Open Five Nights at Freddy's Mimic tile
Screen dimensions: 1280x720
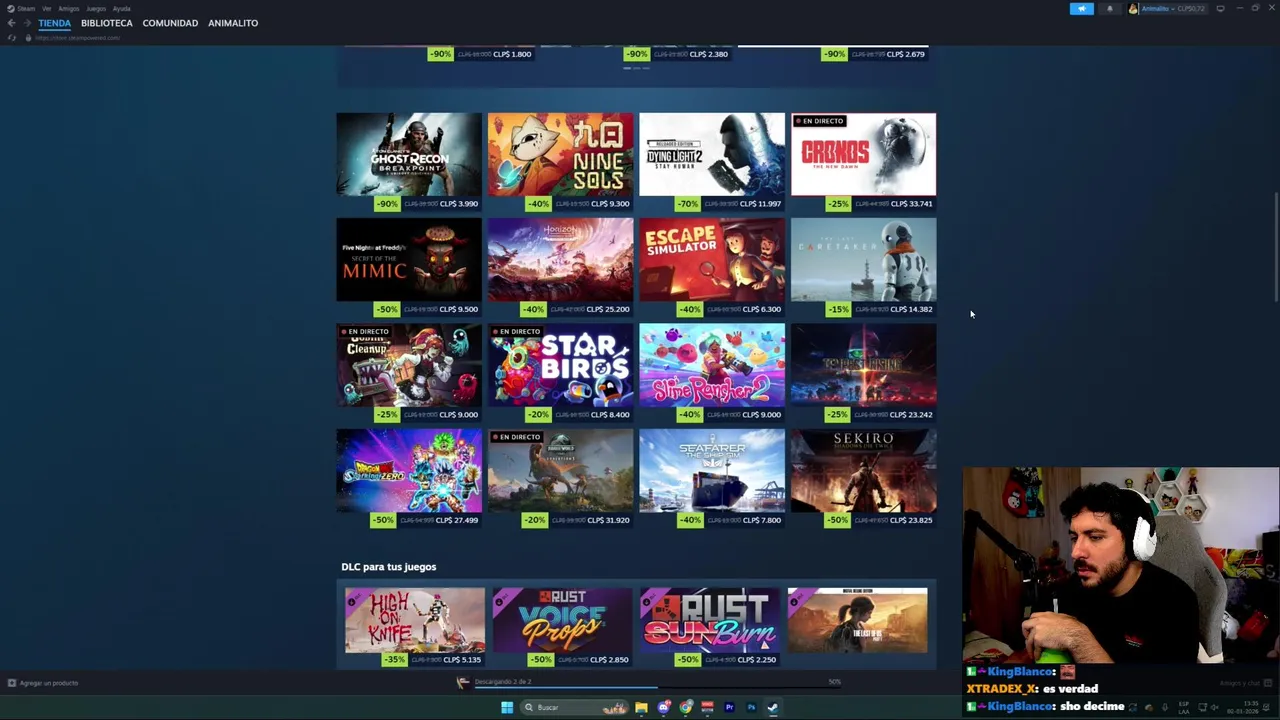pos(409,260)
